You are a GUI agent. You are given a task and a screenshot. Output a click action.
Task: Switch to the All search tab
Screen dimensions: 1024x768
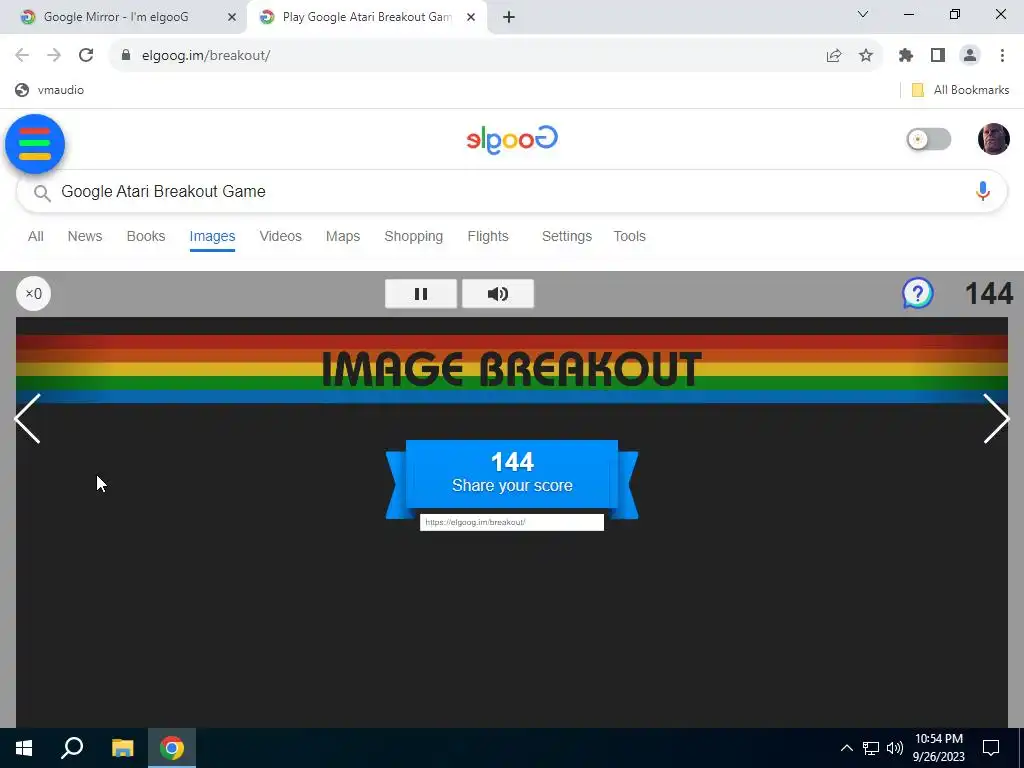coord(36,236)
